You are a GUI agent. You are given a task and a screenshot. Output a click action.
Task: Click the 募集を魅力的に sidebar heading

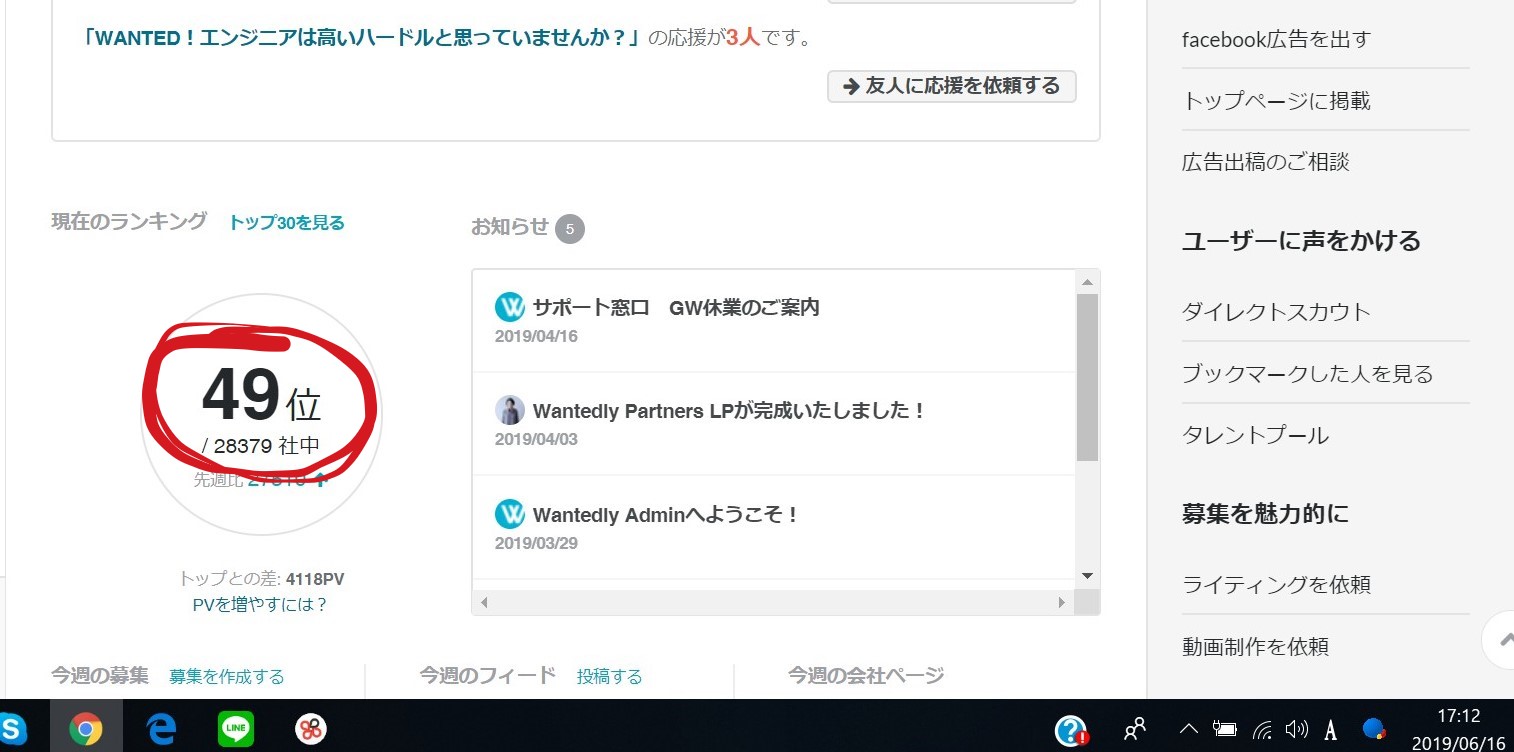pos(1265,514)
